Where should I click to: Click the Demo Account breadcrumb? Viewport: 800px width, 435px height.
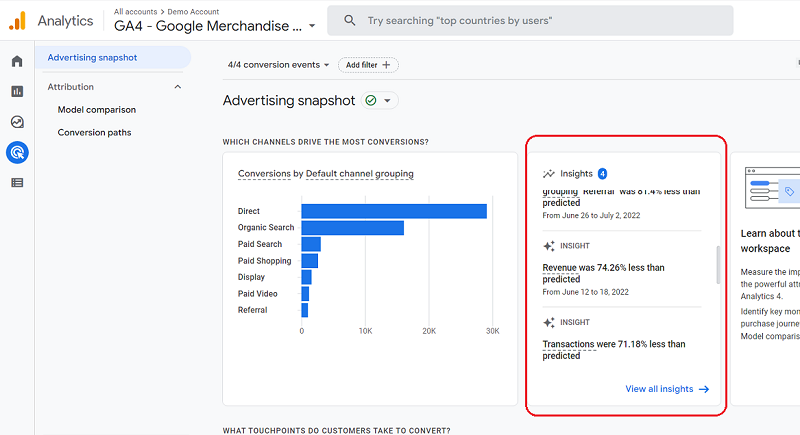[193, 12]
